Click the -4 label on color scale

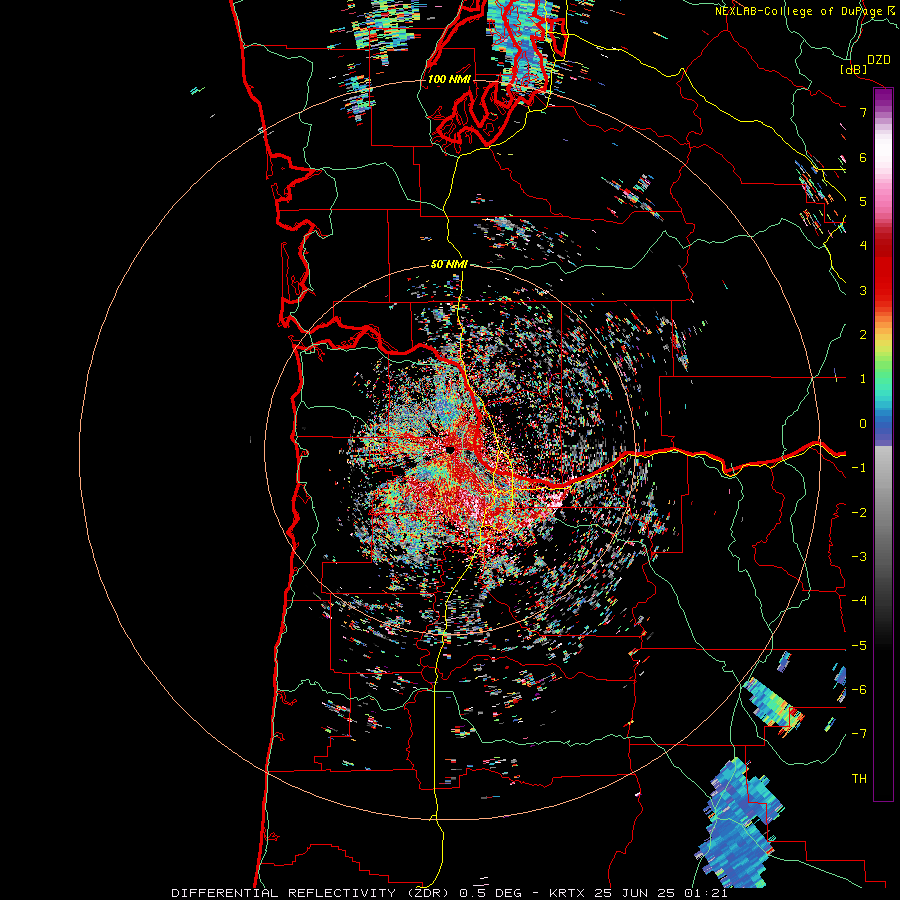859,601
